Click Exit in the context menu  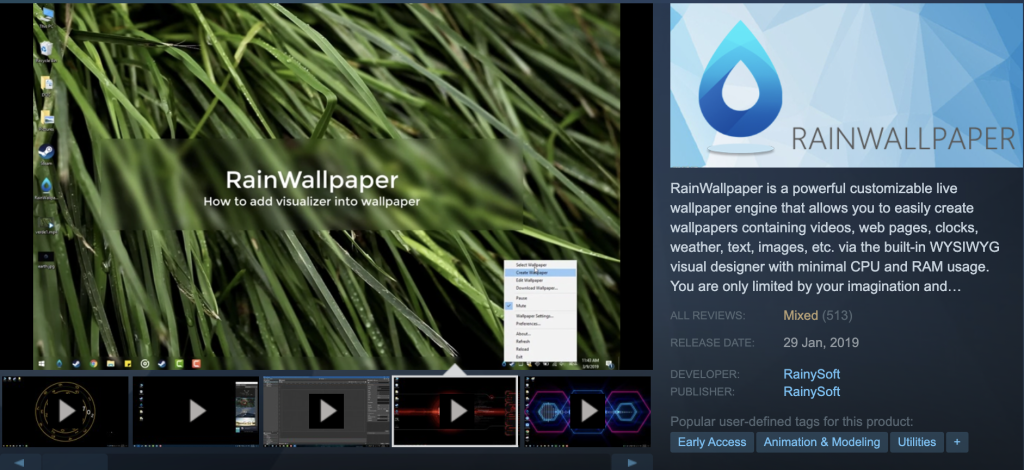tap(540, 357)
